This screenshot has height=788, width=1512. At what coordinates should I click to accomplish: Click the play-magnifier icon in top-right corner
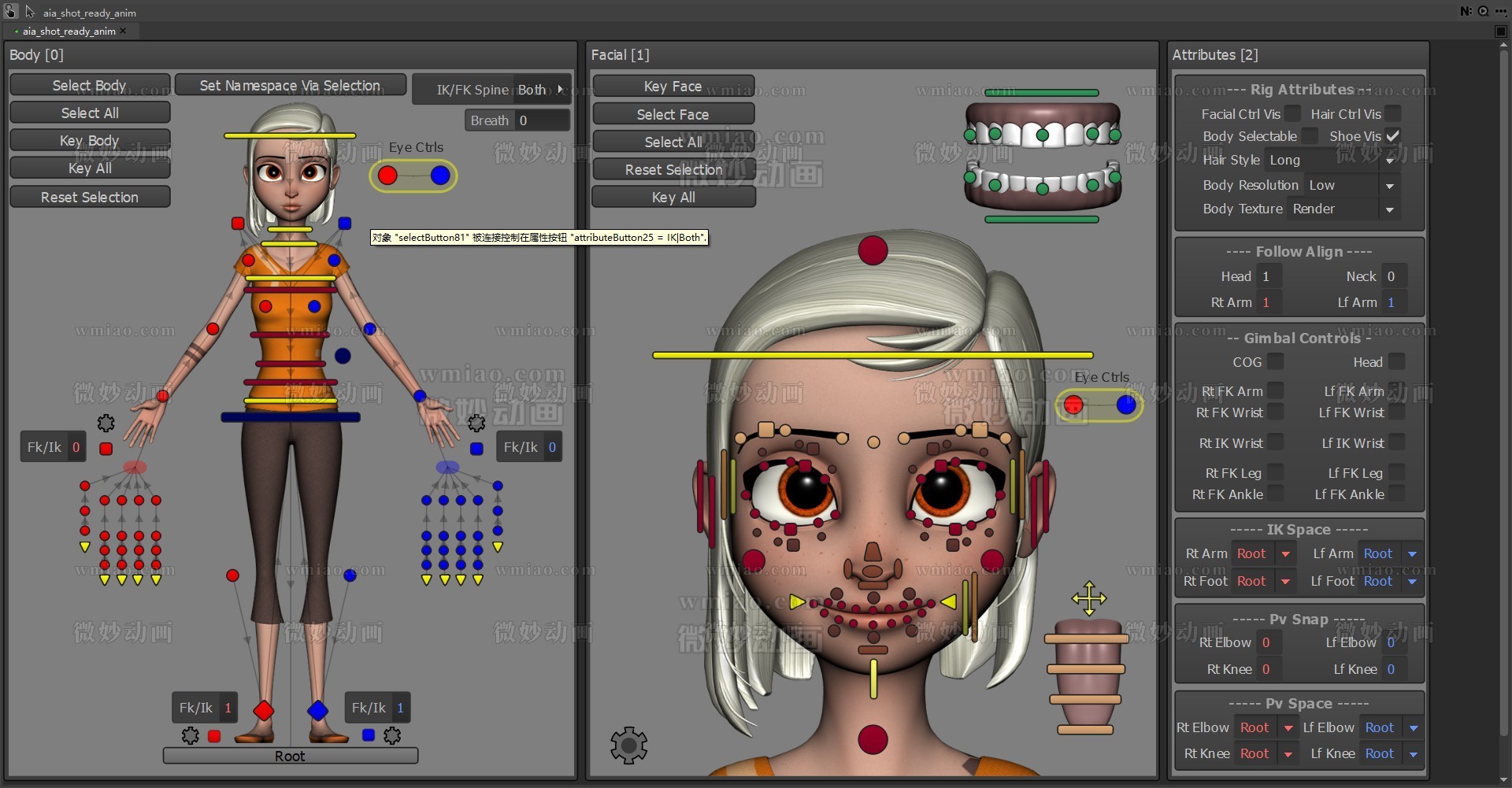(1483, 11)
